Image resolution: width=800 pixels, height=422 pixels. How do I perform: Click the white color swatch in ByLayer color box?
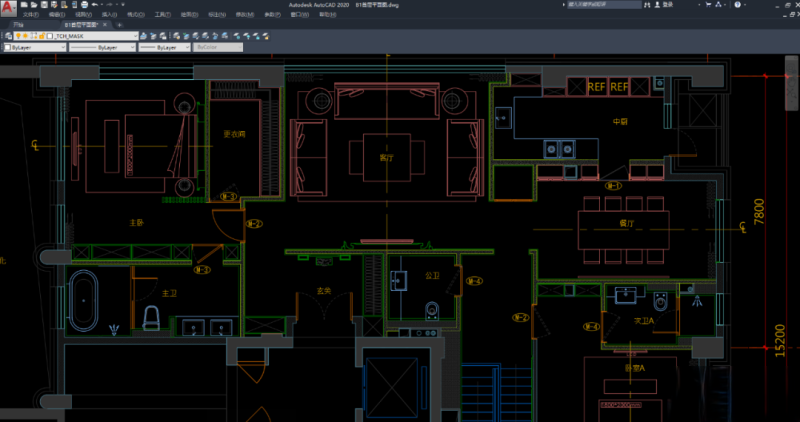pyautogui.click(x=9, y=47)
